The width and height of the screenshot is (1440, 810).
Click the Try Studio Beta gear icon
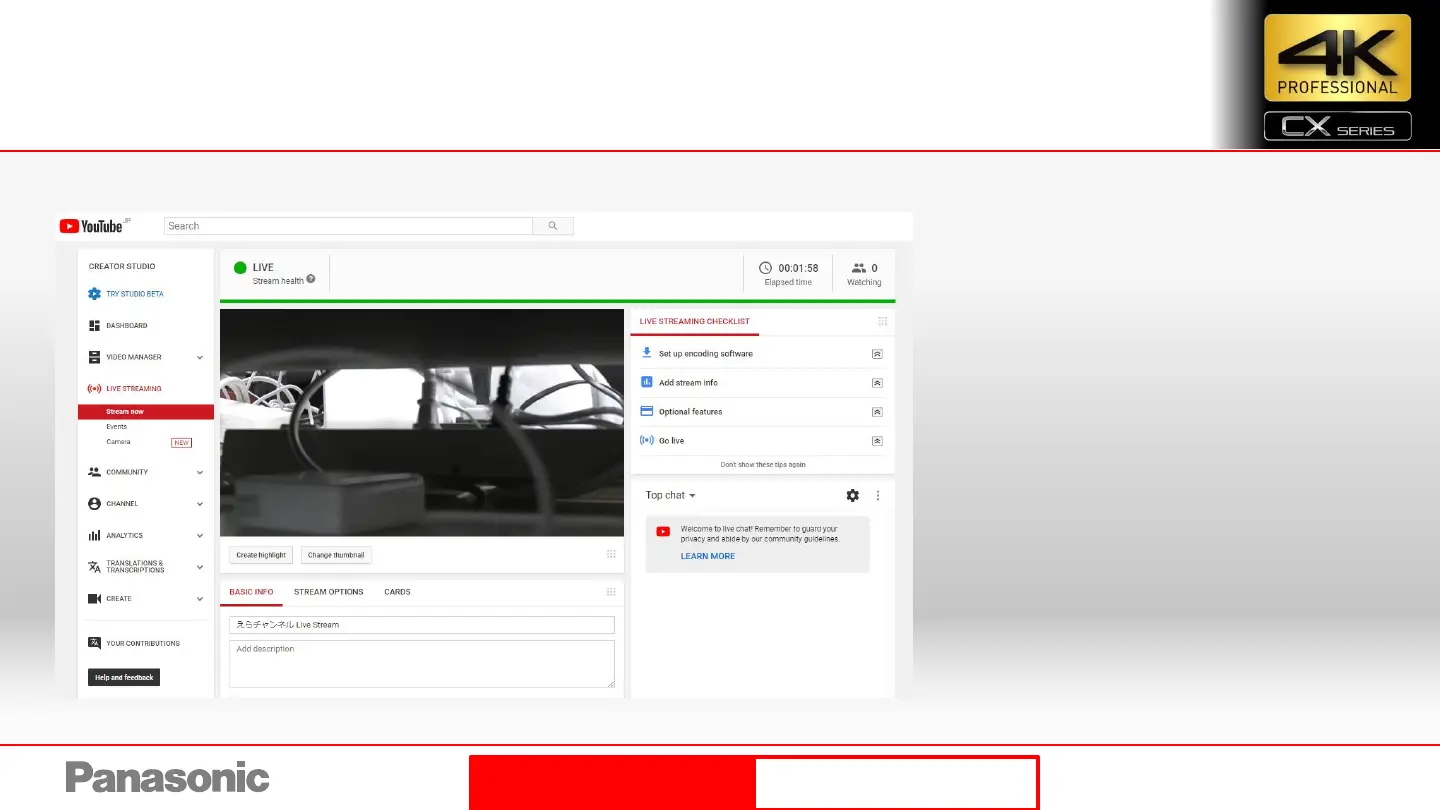click(x=94, y=294)
